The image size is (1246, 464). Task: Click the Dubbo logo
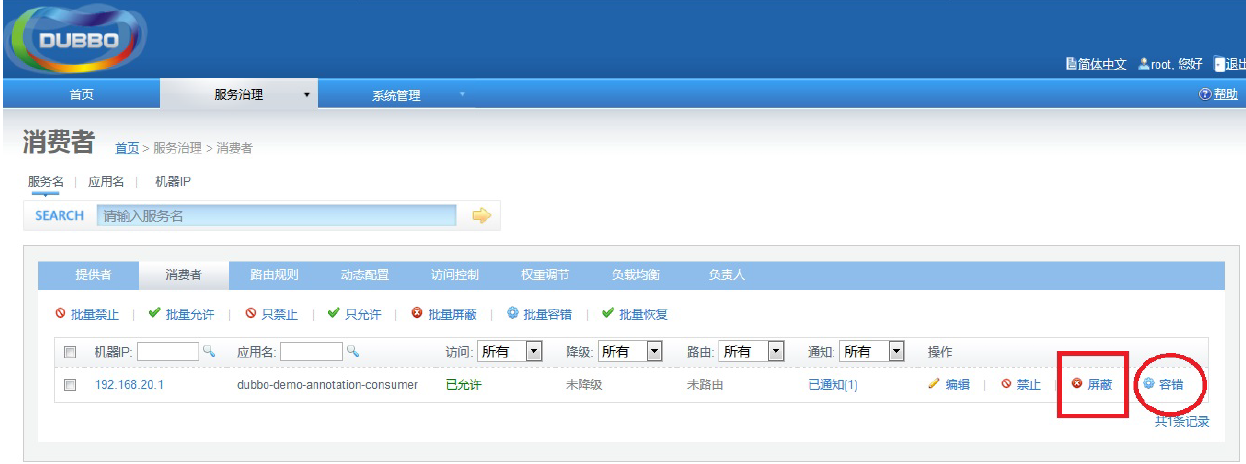[75, 40]
